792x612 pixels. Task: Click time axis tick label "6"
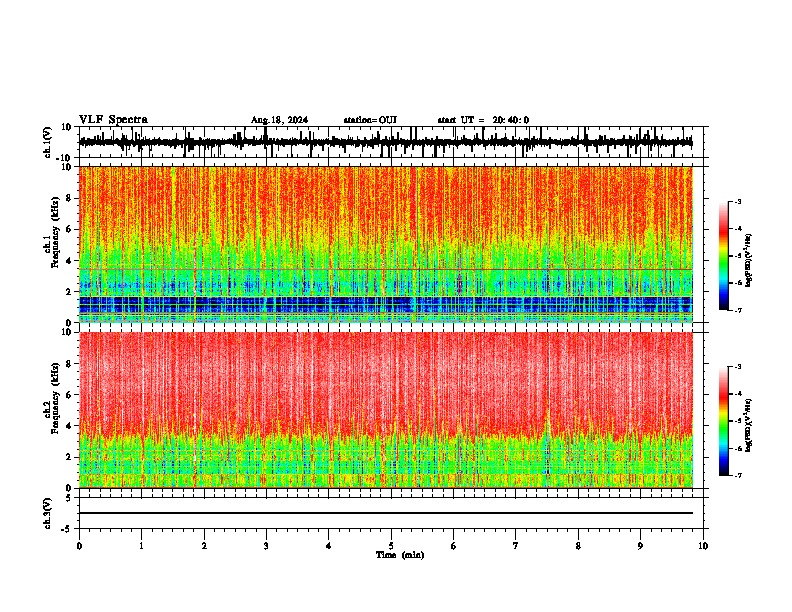click(454, 546)
